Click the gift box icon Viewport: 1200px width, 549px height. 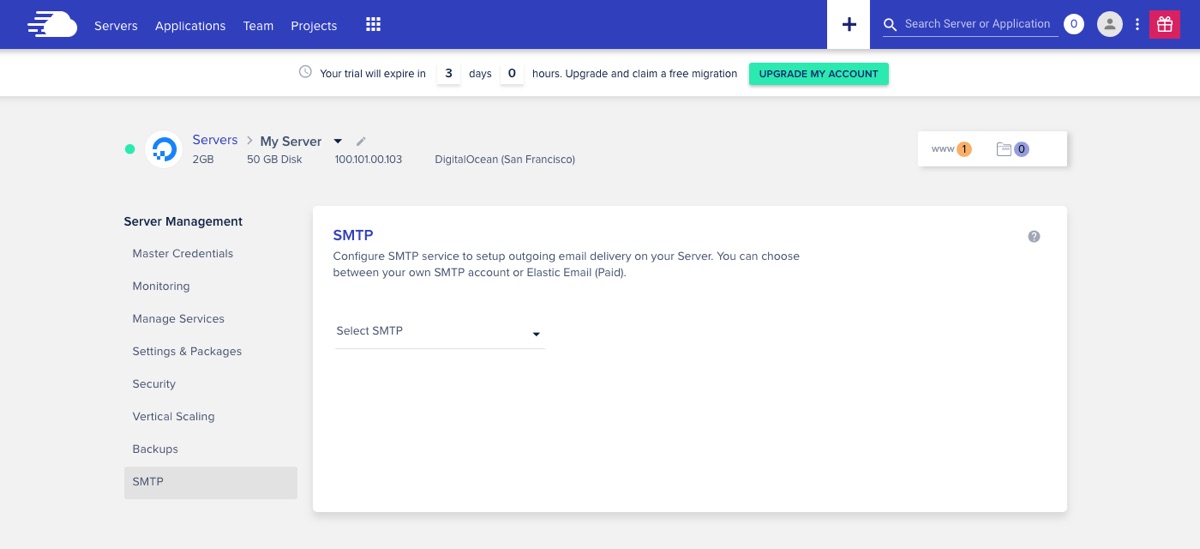coord(1164,24)
